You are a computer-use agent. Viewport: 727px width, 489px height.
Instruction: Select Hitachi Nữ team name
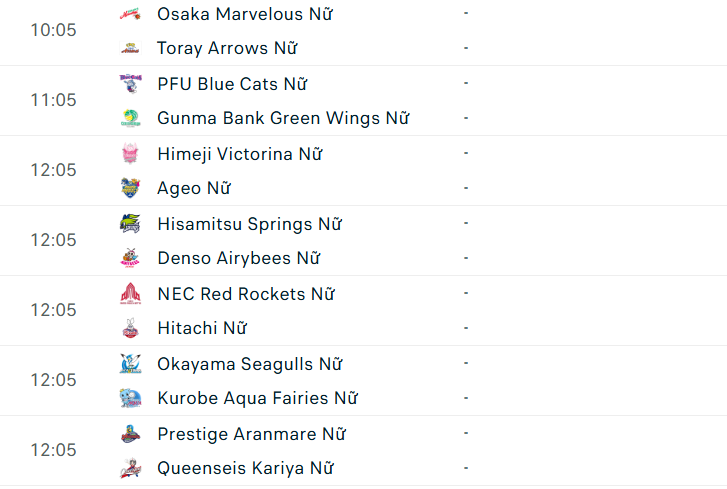point(201,328)
